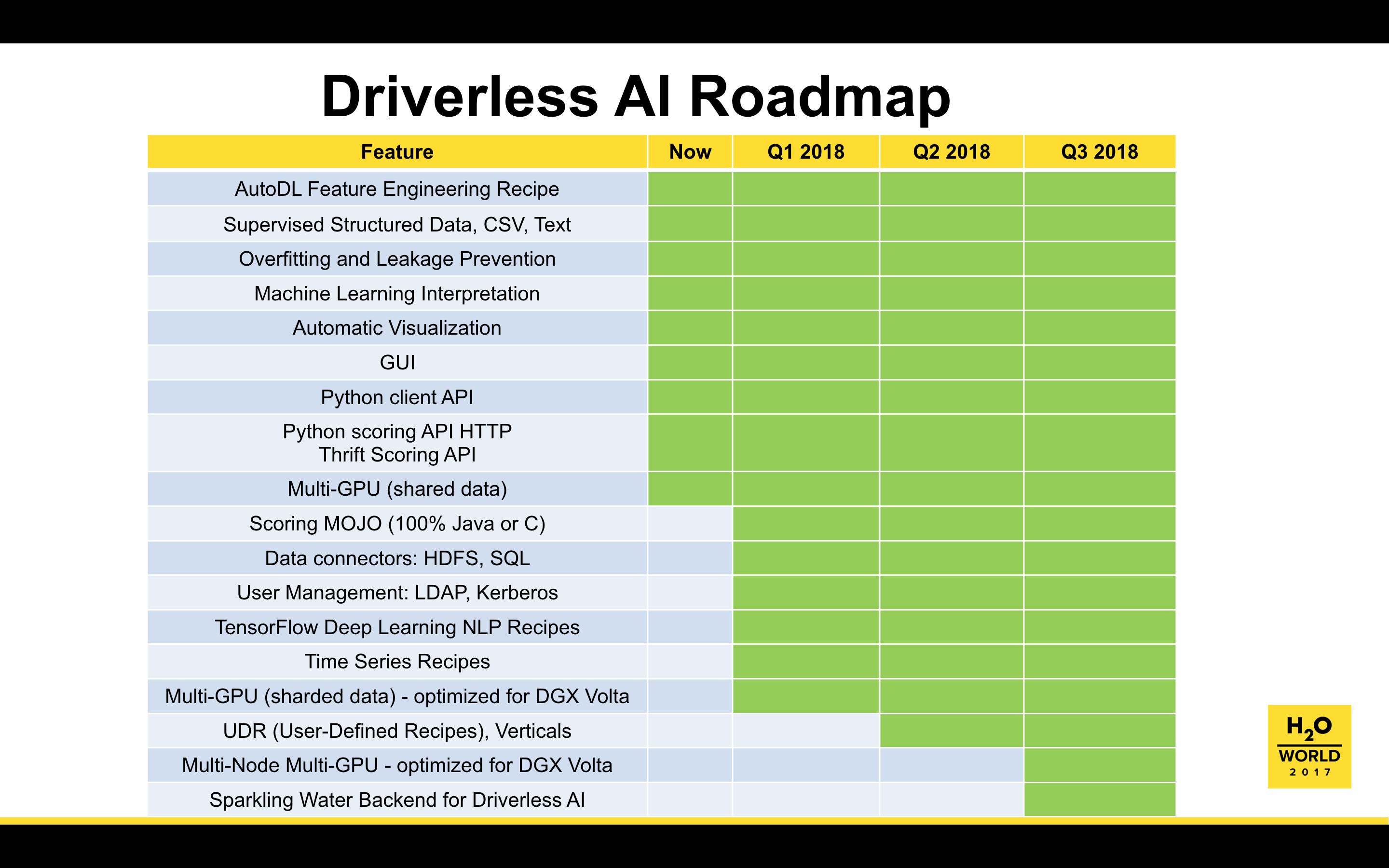Click green Q2 2018 cell for UDR row

tap(951, 731)
